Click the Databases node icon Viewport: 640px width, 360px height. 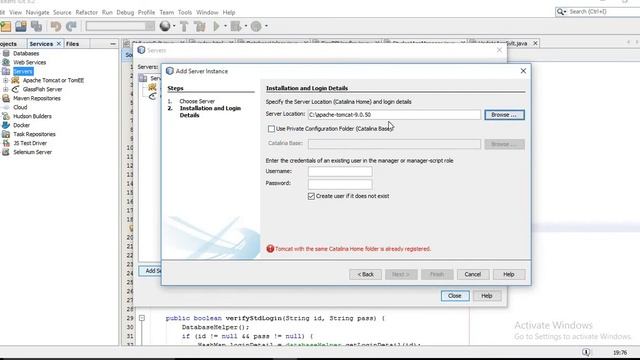(6, 53)
